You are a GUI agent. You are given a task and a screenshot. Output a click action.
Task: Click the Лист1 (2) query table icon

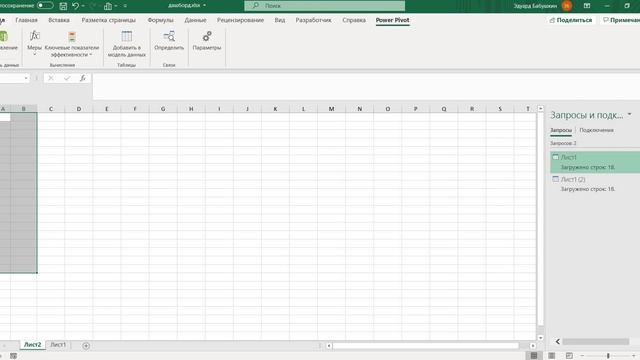pyautogui.click(x=556, y=179)
